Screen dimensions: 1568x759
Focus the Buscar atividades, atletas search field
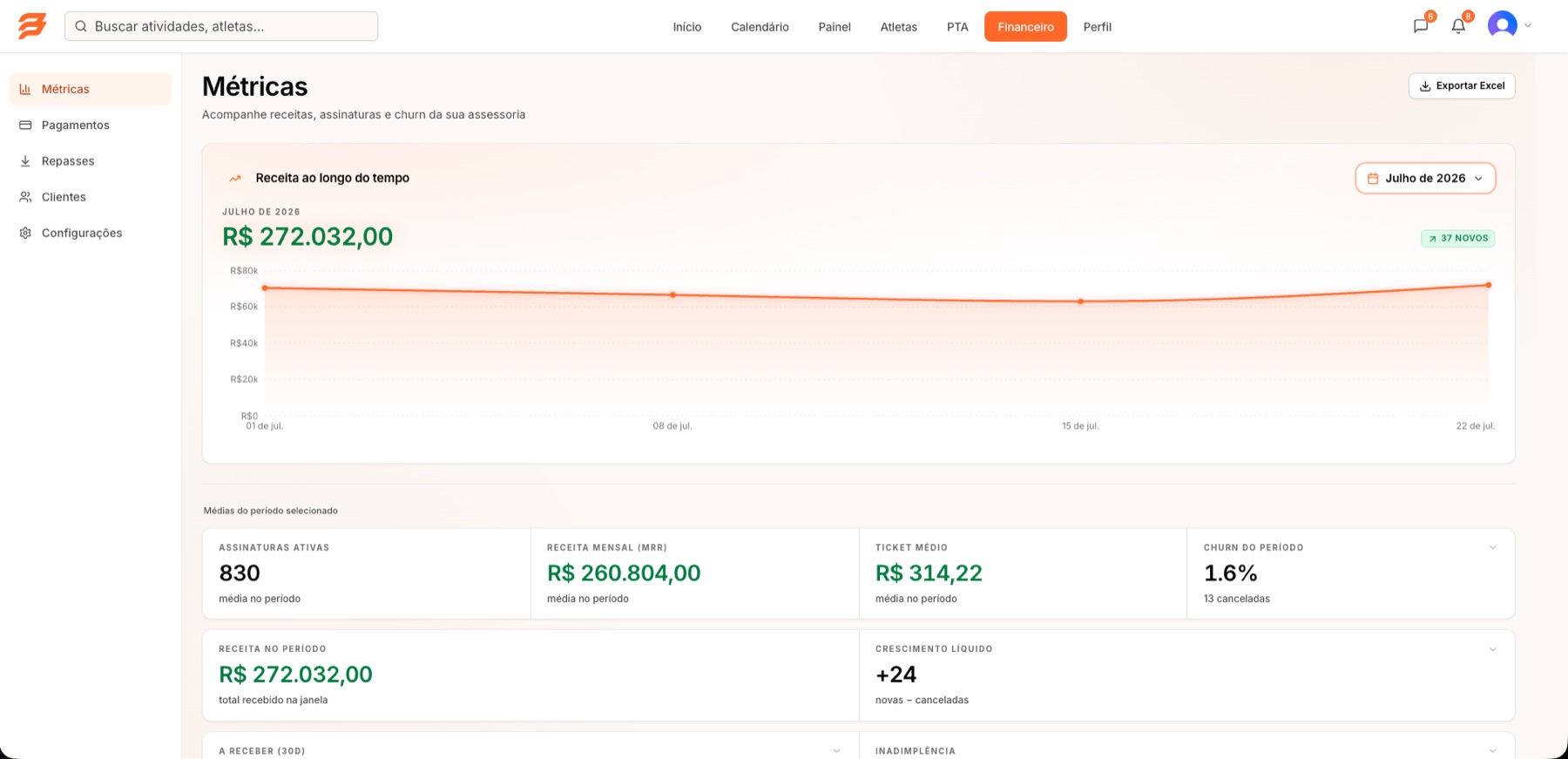tap(221, 26)
